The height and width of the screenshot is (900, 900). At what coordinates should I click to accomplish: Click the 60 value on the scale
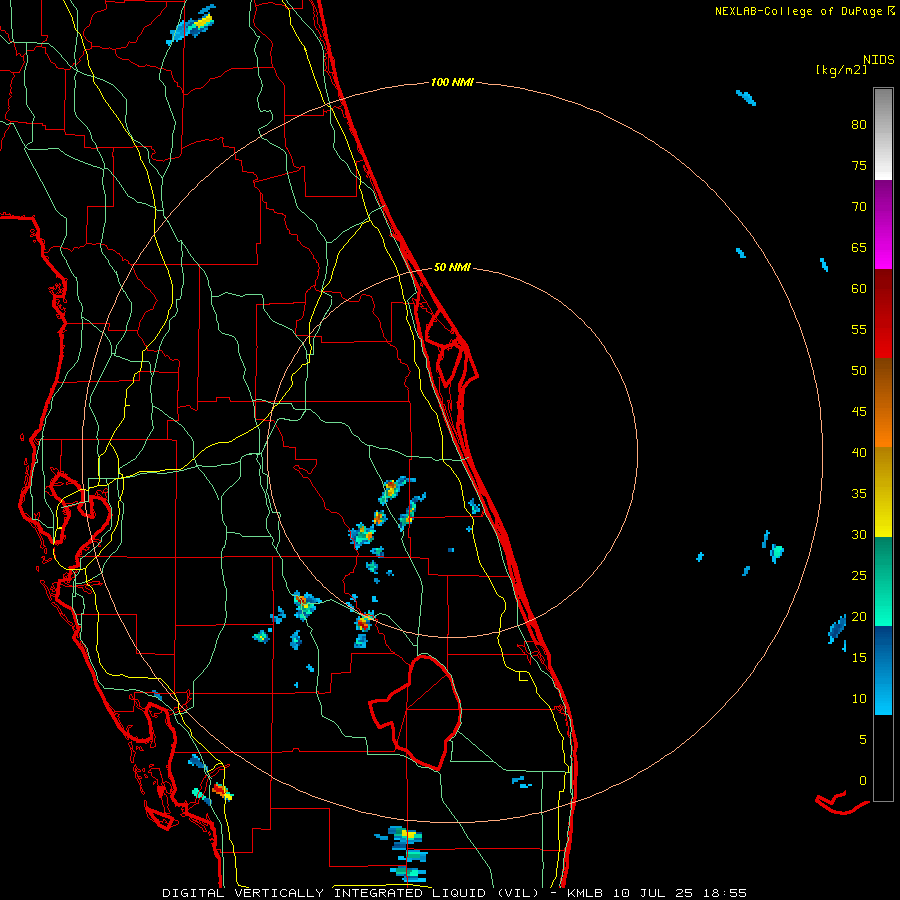pos(859,289)
